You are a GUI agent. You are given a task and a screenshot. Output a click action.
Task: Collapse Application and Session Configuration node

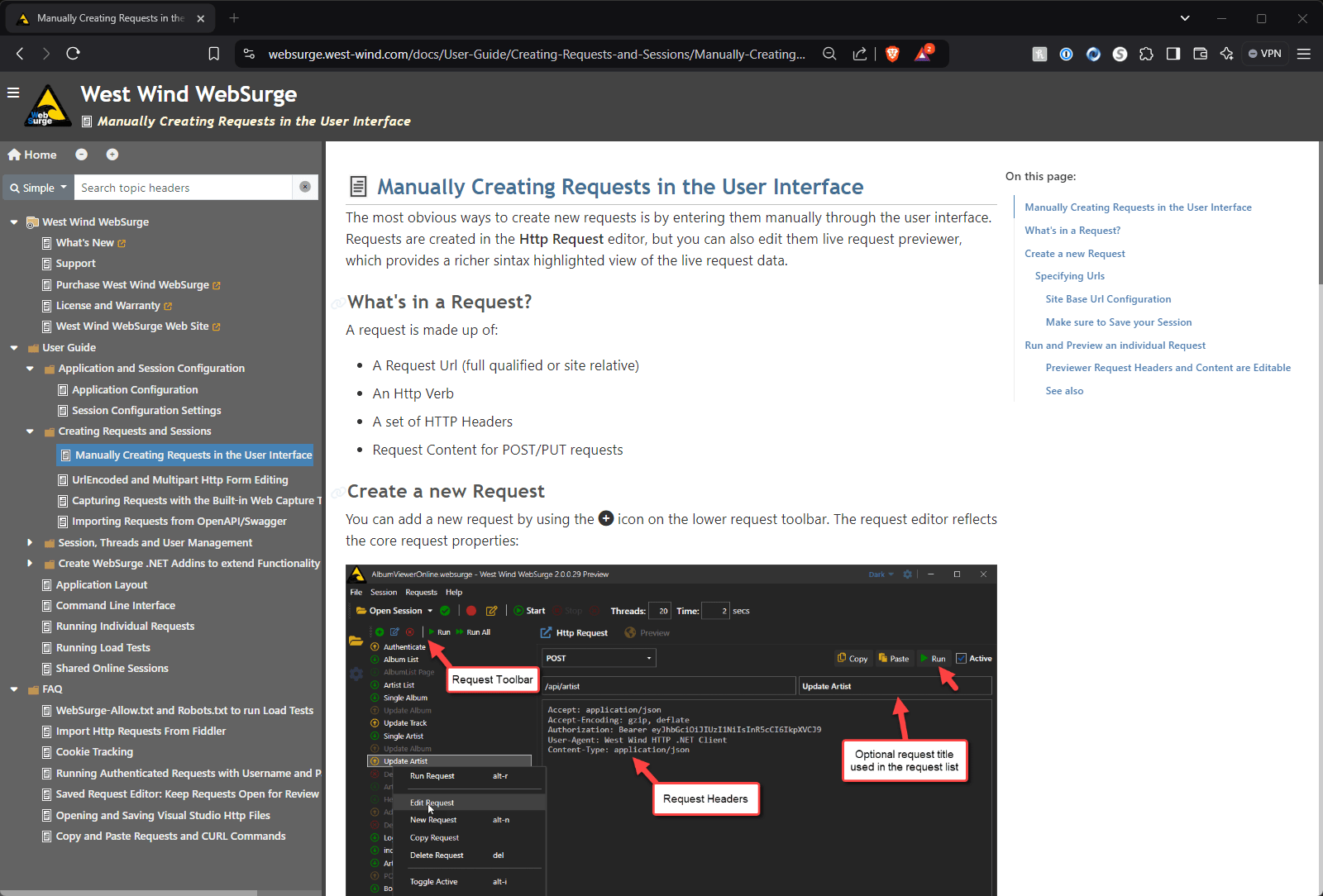30,369
